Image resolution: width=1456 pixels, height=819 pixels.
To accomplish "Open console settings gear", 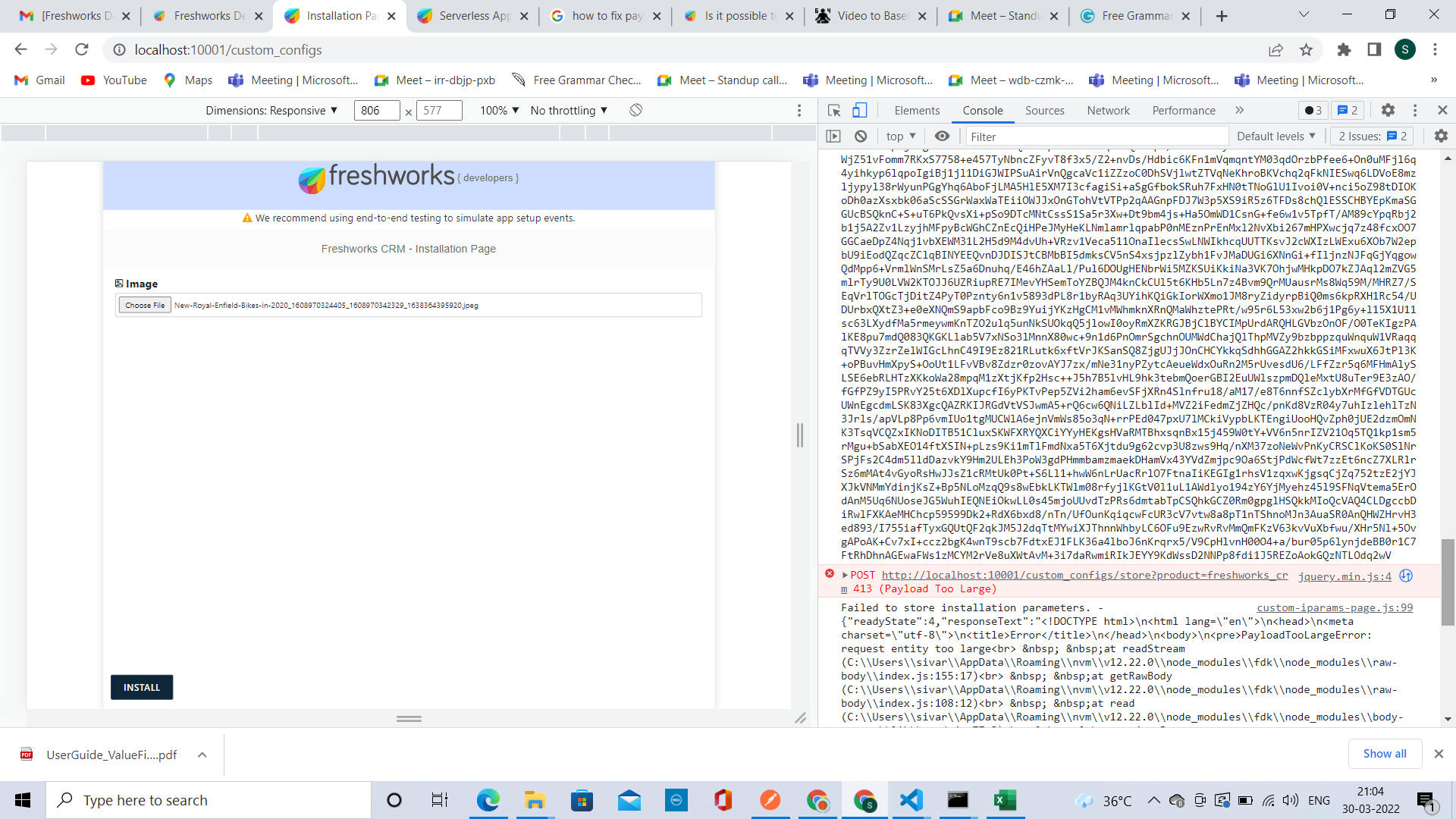I will [x=1441, y=136].
